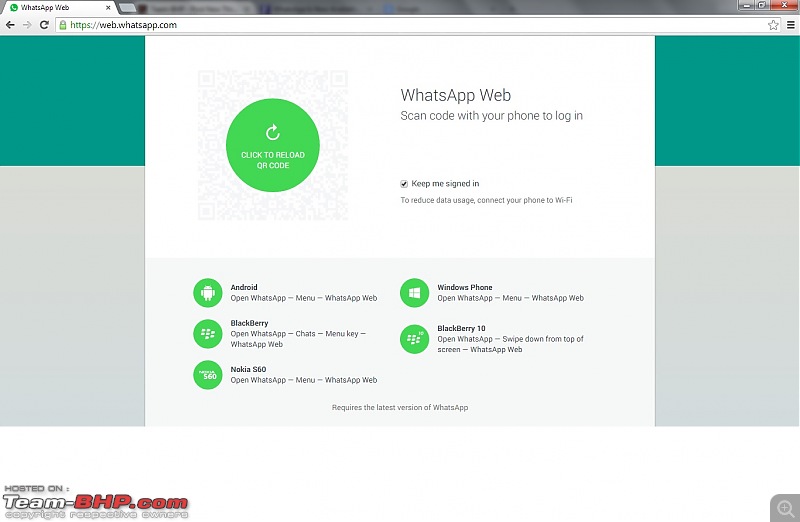Open the Chrome hamburger menu
This screenshot has width=800, height=522.
click(x=791, y=25)
